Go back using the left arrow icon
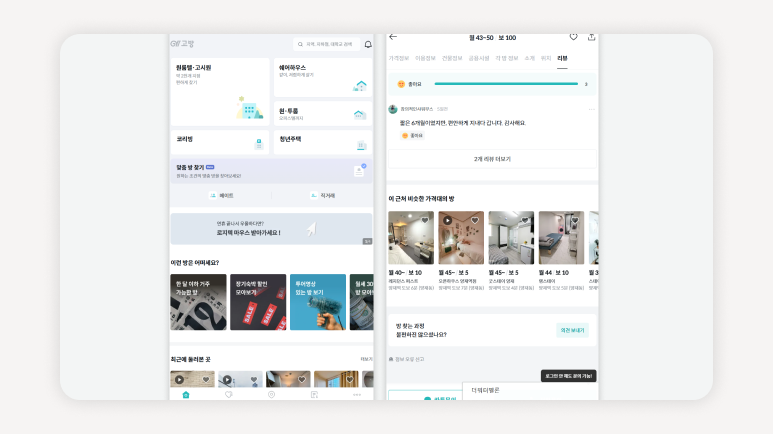Screen dimensions: 773x434 pyautogui.click(x=393, y=37)
